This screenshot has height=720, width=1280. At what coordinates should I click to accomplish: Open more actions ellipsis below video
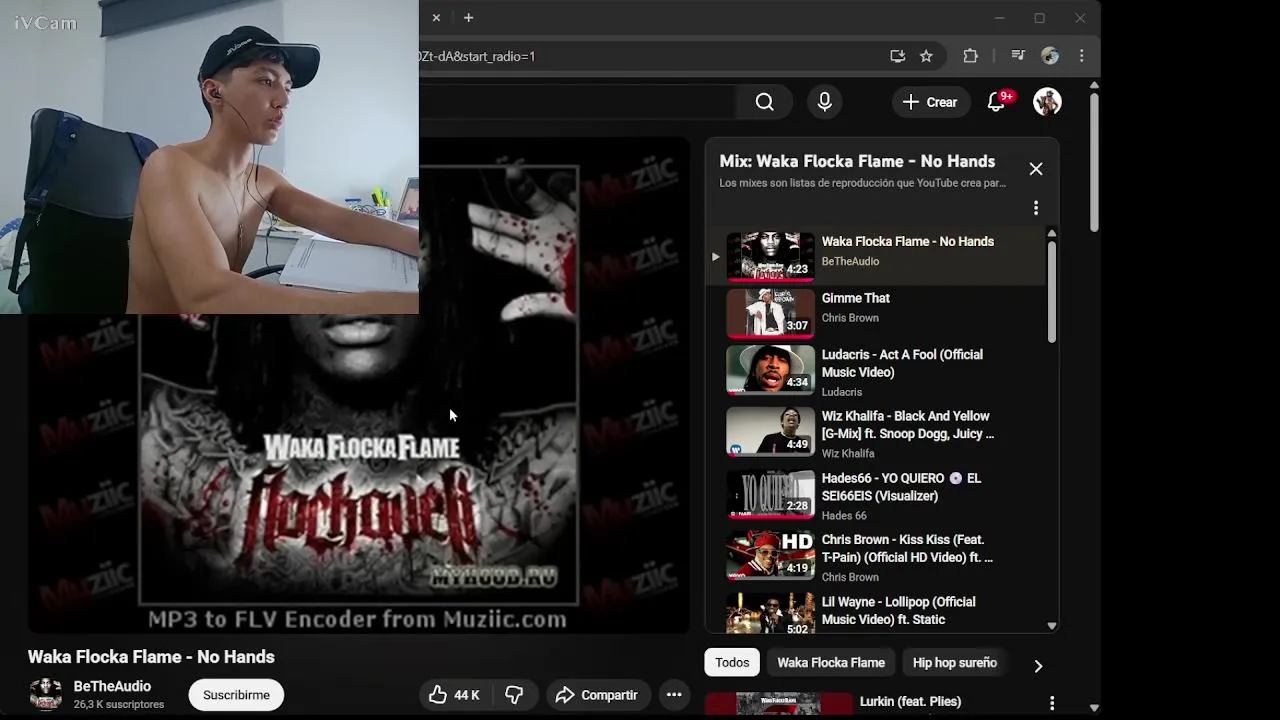click(674, 695)
